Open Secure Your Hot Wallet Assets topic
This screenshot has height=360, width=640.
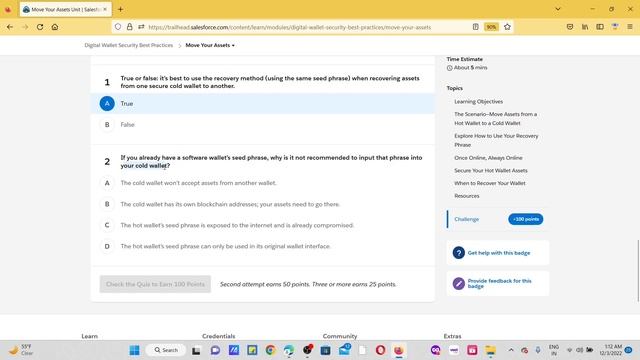click(x=491, y=170)
